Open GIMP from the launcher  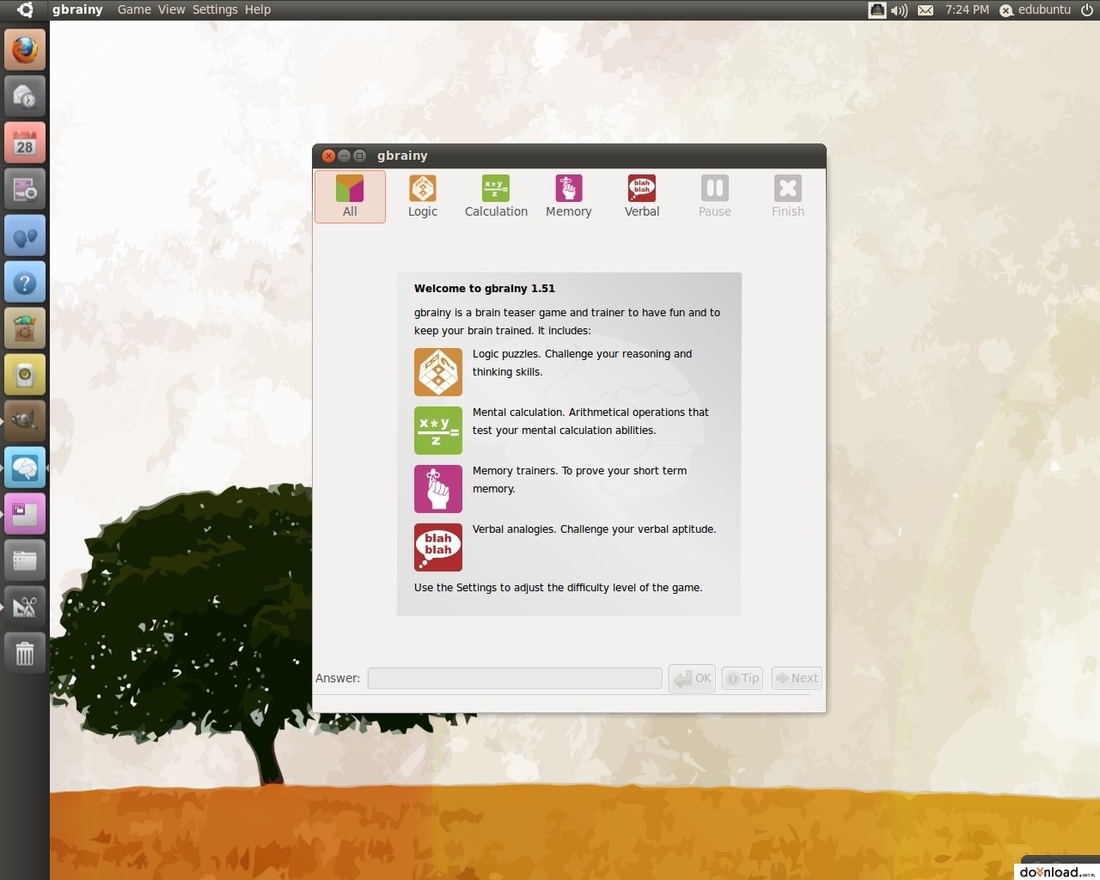(x=25, y=420)
